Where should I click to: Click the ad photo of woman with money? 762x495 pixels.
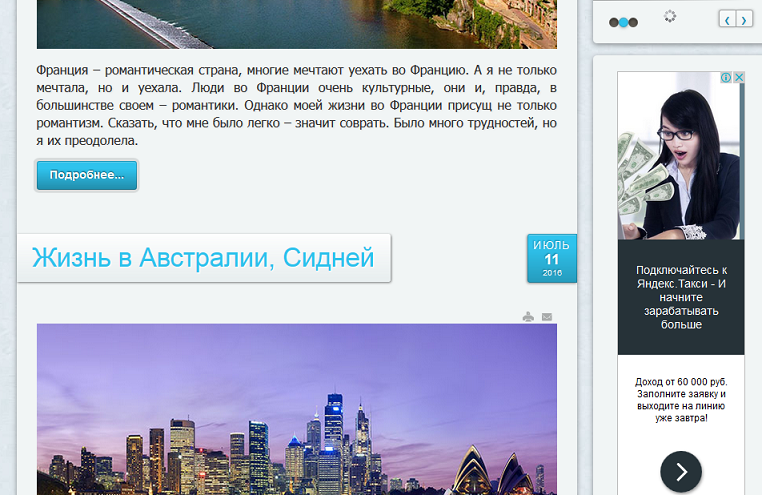[x=681, y=155]
